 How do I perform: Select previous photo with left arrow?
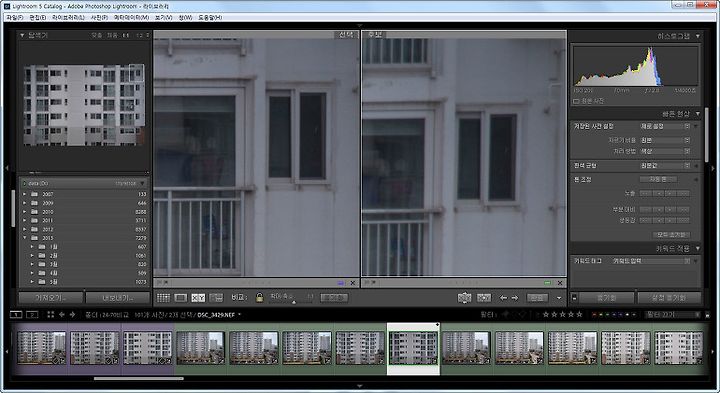pos(503,298)
